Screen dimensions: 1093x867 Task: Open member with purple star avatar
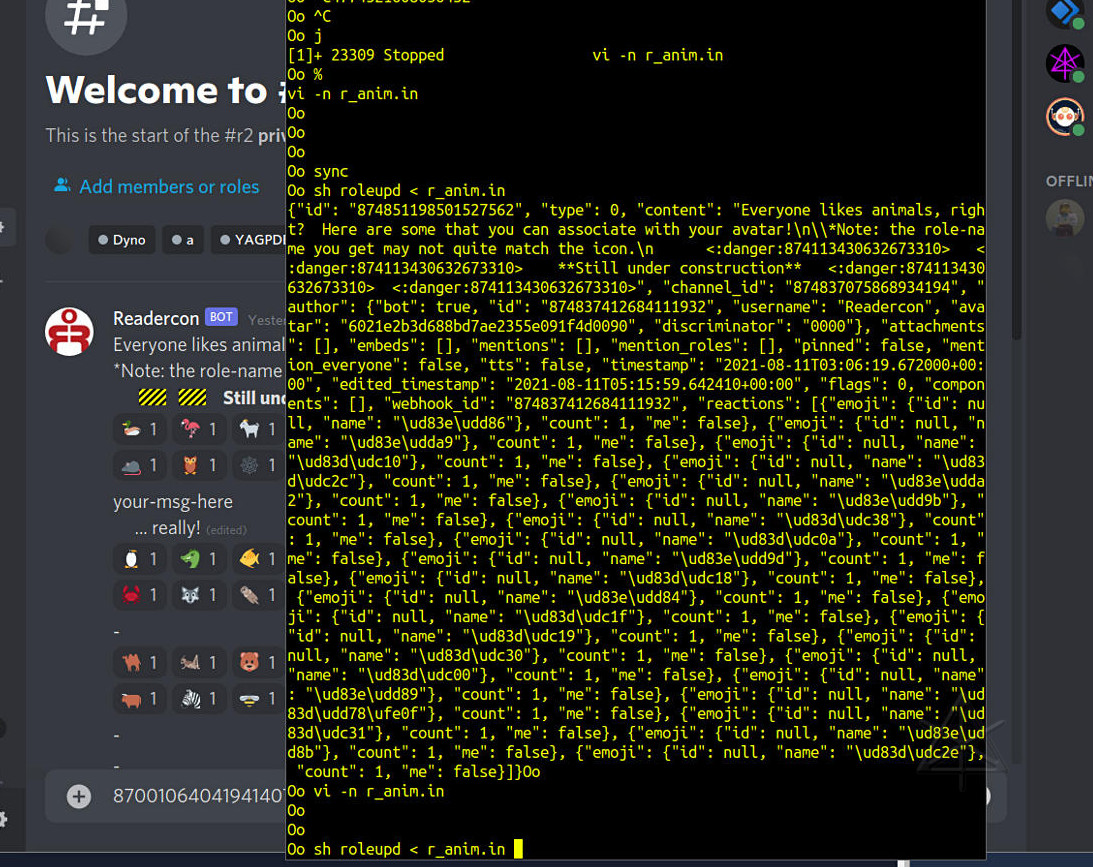point(1064,64)
